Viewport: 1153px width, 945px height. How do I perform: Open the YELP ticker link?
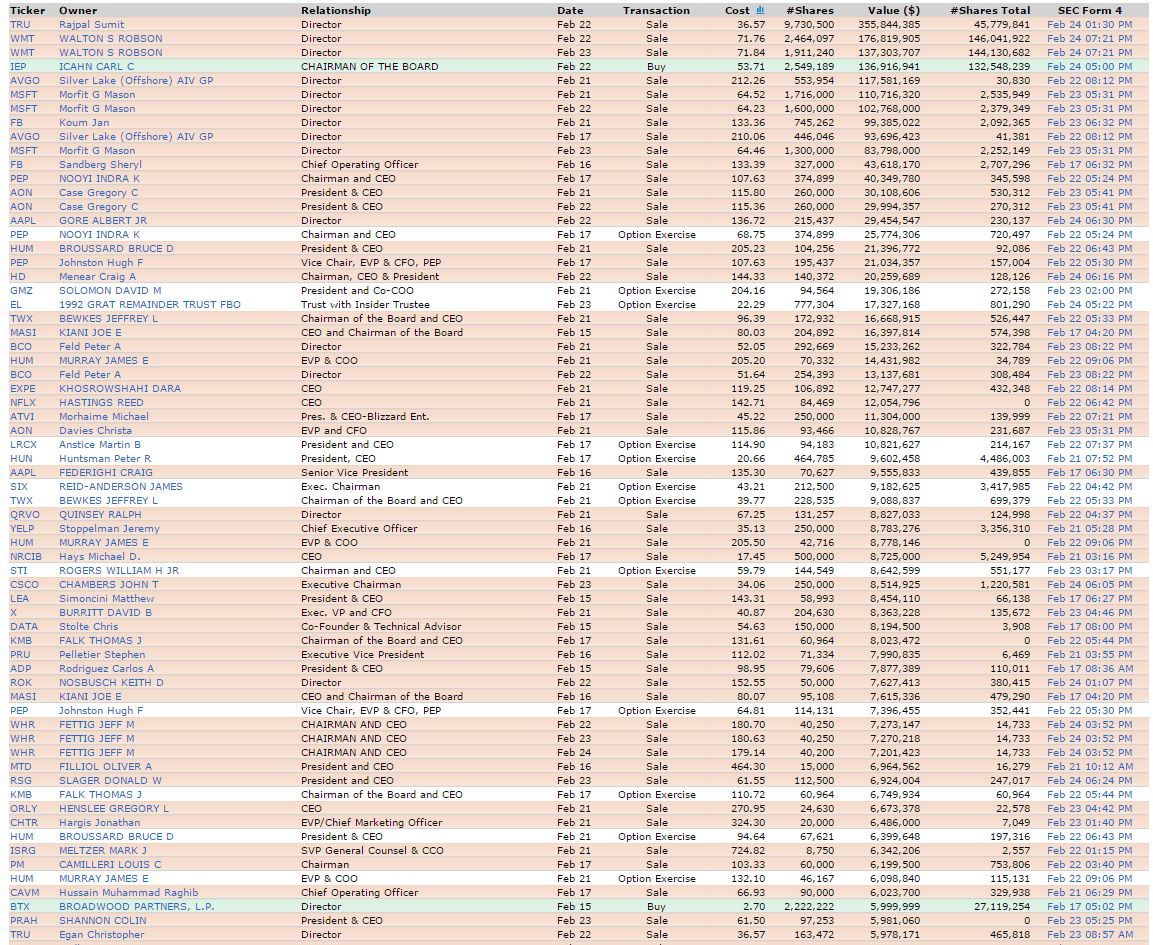22,529
